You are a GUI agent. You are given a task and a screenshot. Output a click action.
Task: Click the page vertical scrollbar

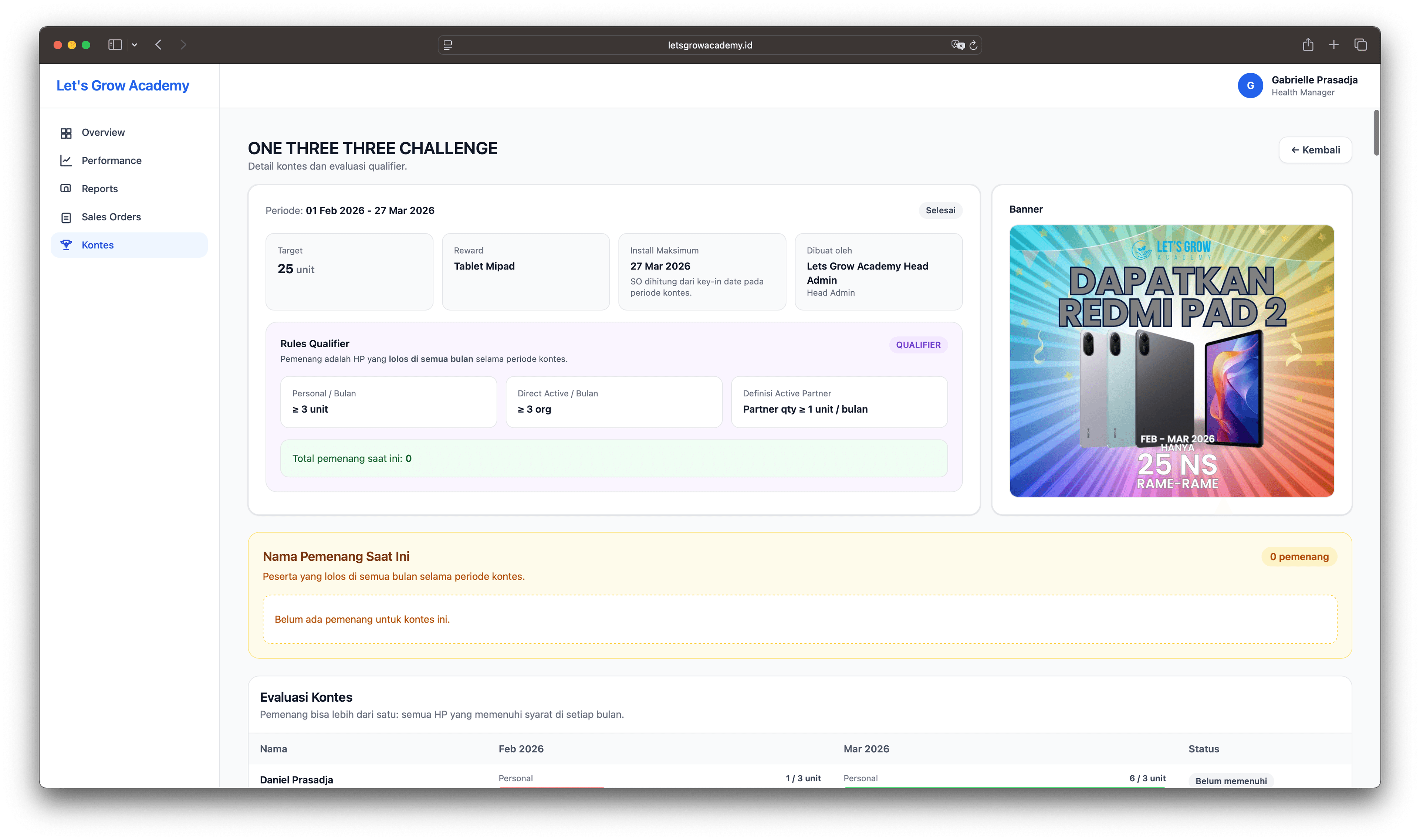1376,133
